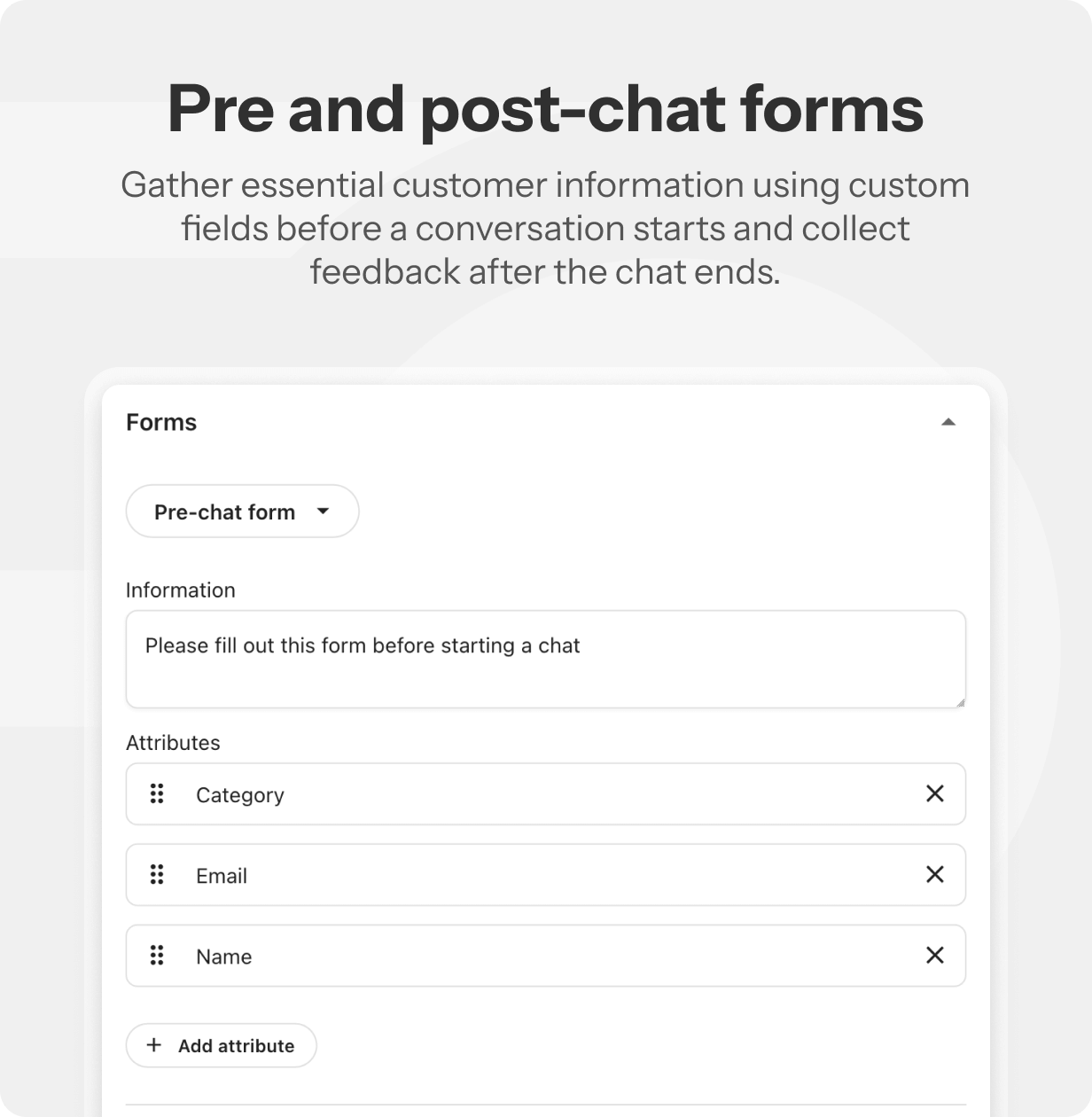Click the Email drag handle
Image resolution: width=1092 pixels, height=1117 pixels.
coord(157,875)
